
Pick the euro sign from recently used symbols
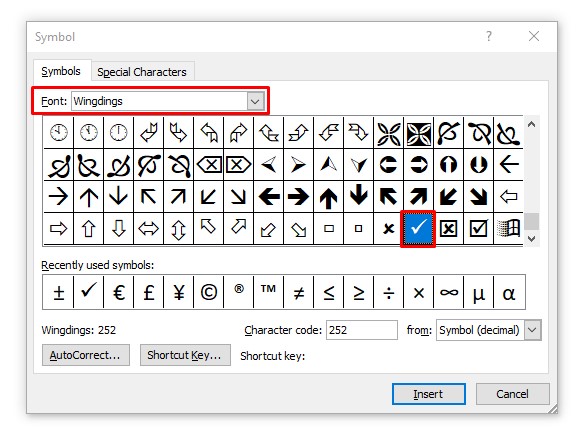click(118, 292)
